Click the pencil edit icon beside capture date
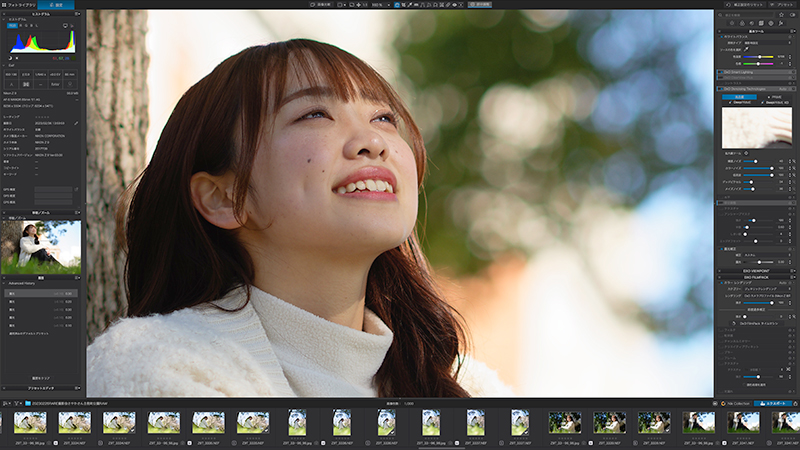Viewport: 800px width, 450px height. (76, 123)
